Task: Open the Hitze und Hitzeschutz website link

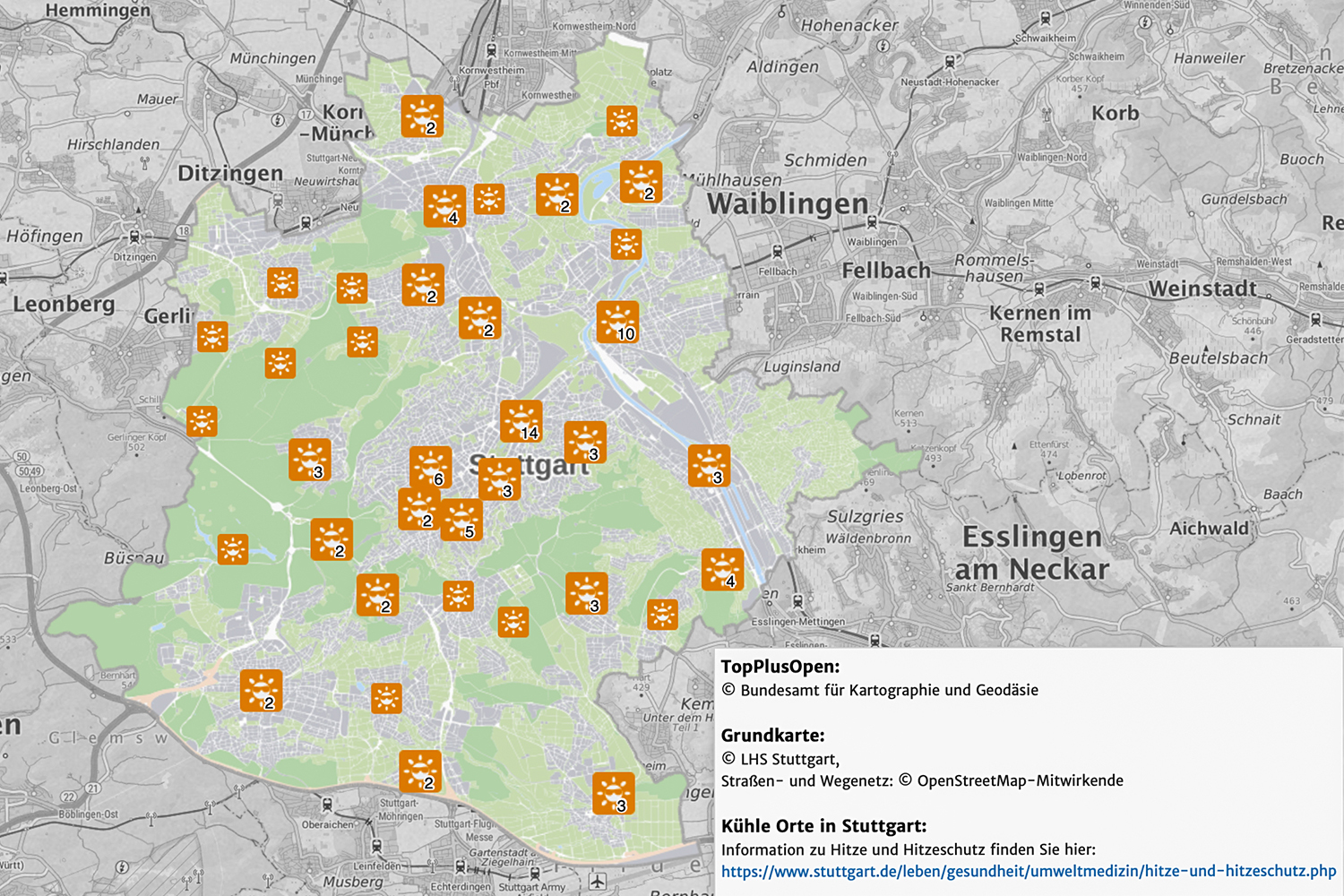Action: pyautogui.click(x=1028, y=871)
